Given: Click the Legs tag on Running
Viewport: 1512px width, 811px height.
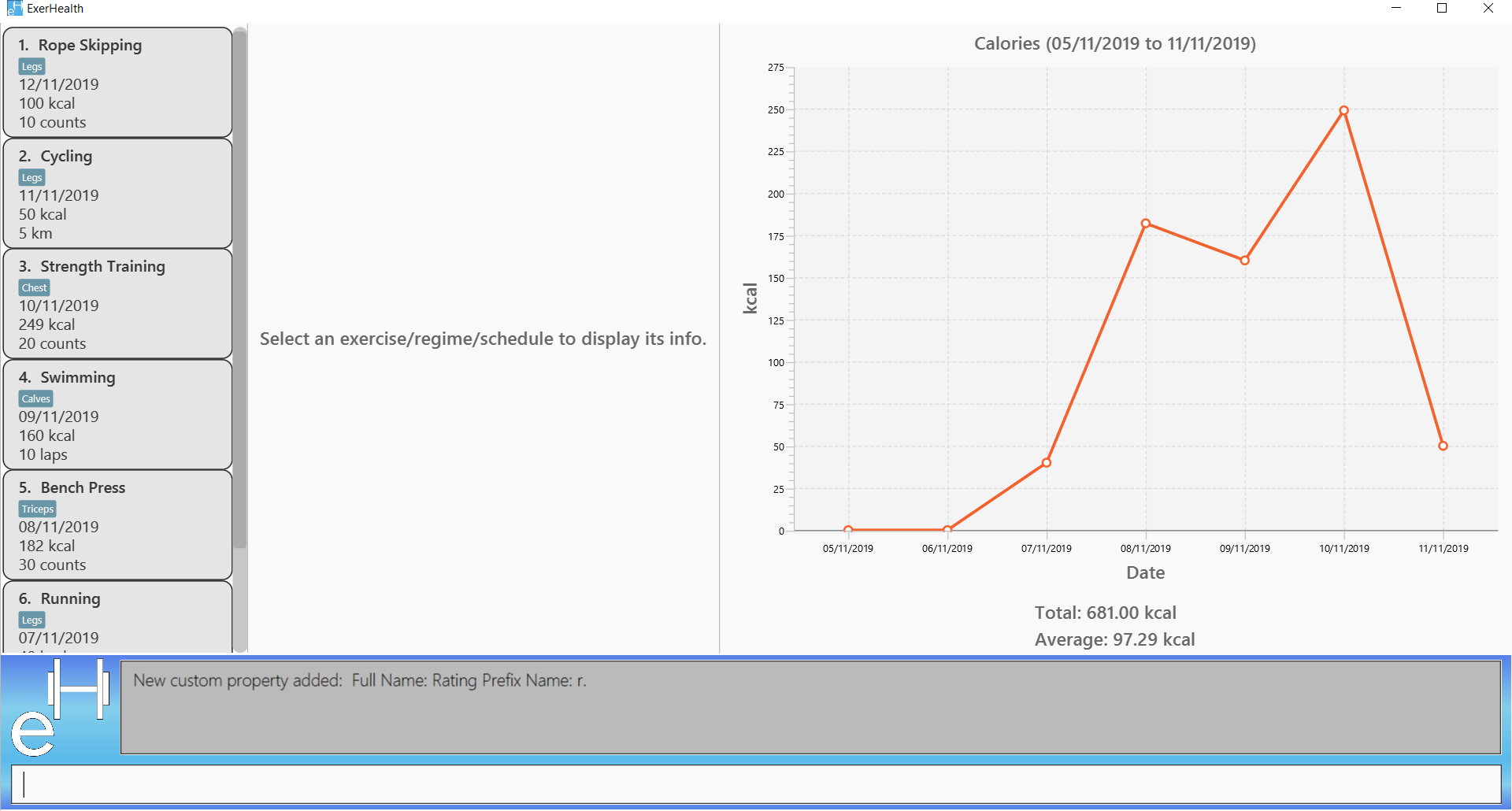Looking at the screenshot, I should tap(31, 620).
